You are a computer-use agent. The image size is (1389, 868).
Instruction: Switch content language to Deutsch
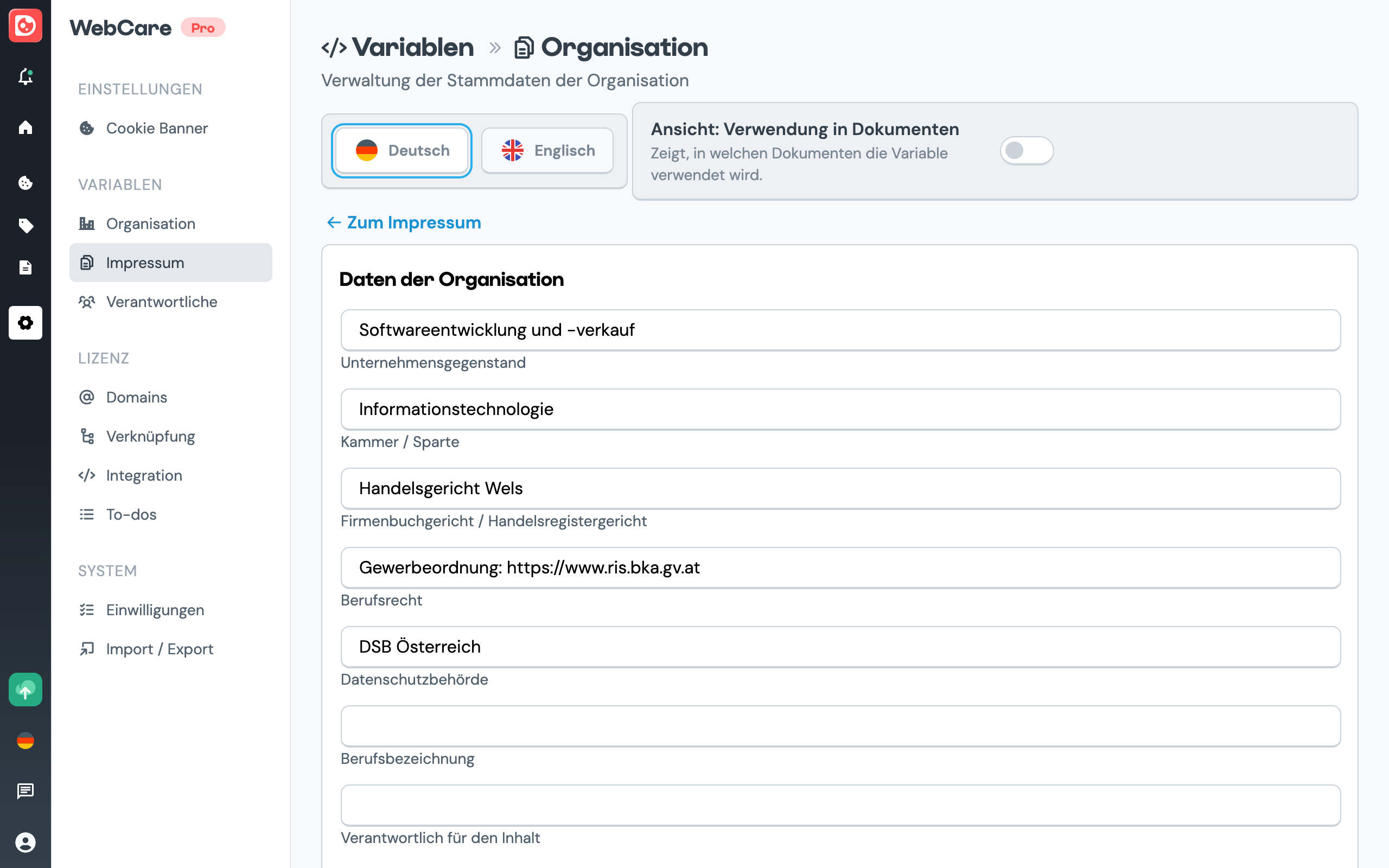point(402,151)
